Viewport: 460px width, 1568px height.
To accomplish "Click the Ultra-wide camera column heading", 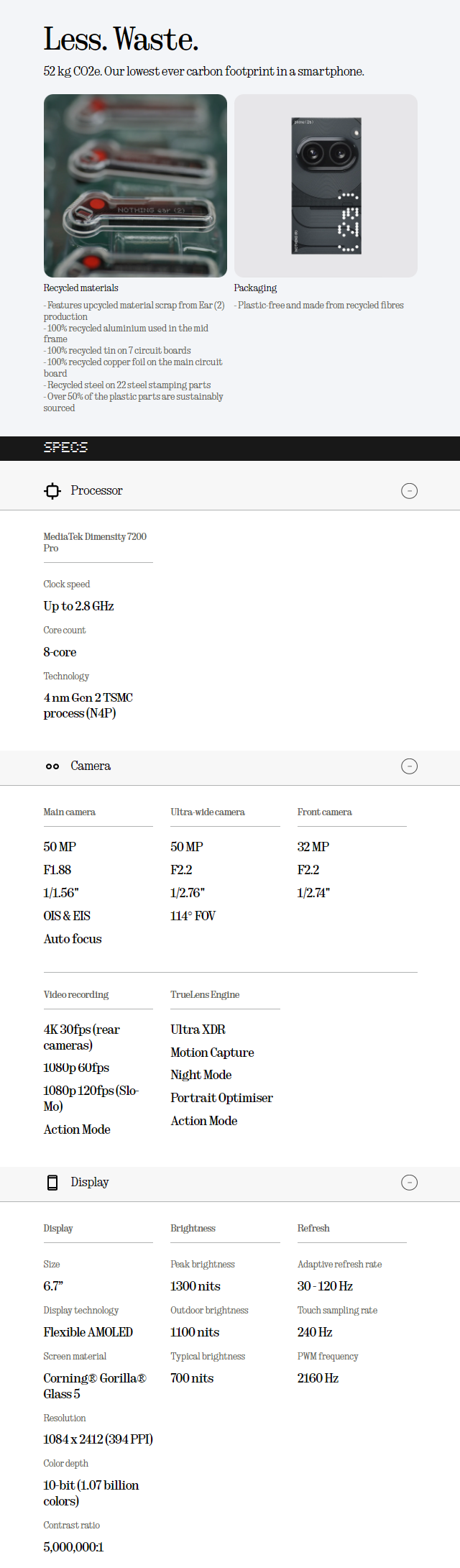I will [x=207, y=812].
